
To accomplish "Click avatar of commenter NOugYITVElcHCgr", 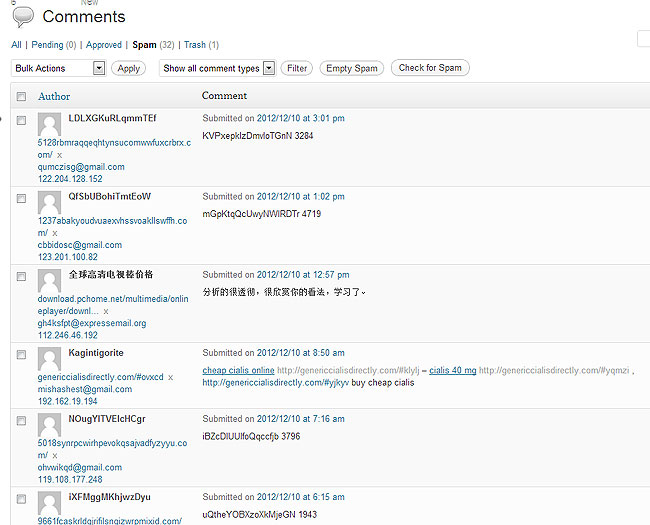I will [x=49, y=425].
